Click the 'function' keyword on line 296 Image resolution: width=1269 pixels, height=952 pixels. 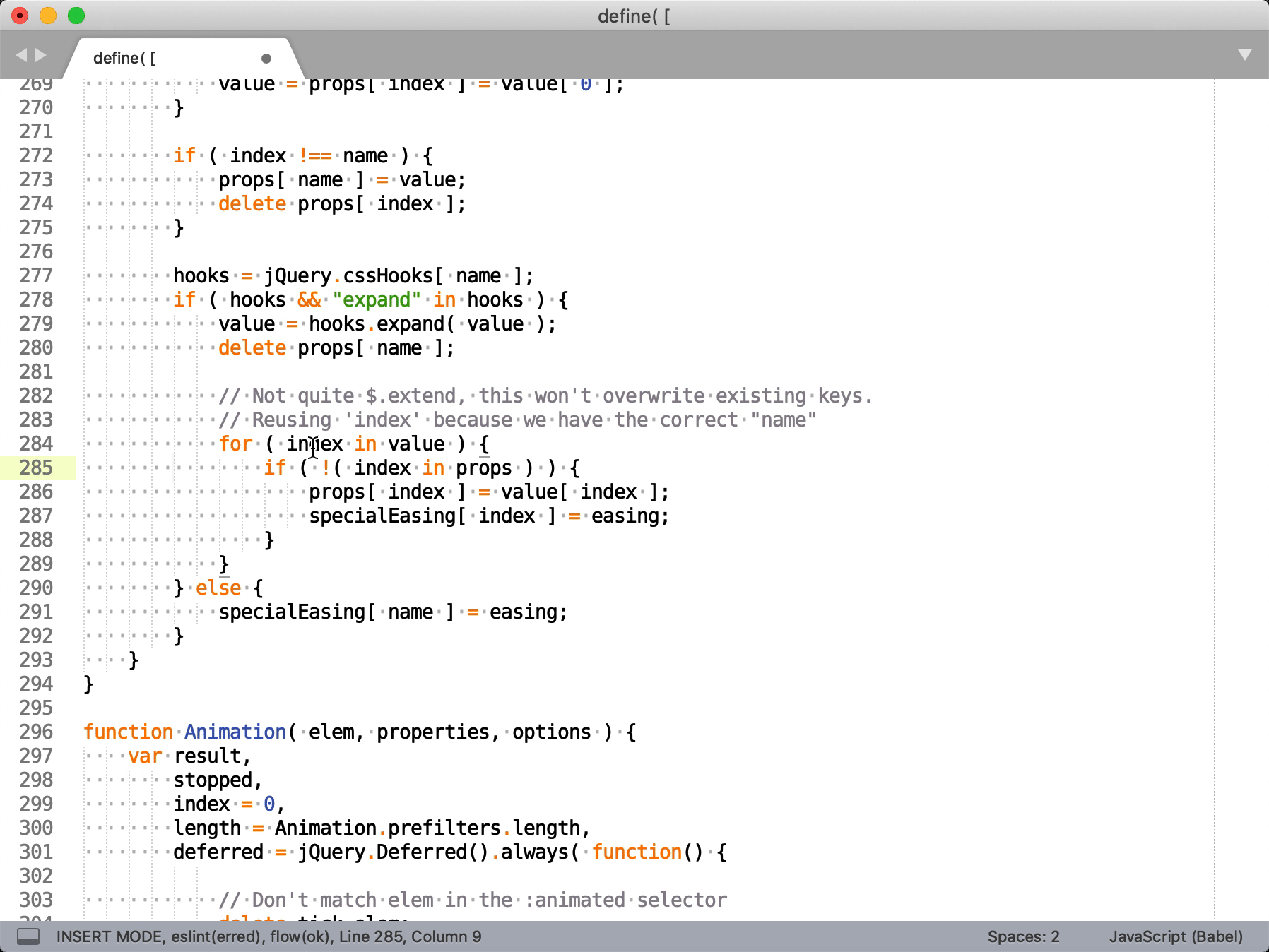point(128,732)
